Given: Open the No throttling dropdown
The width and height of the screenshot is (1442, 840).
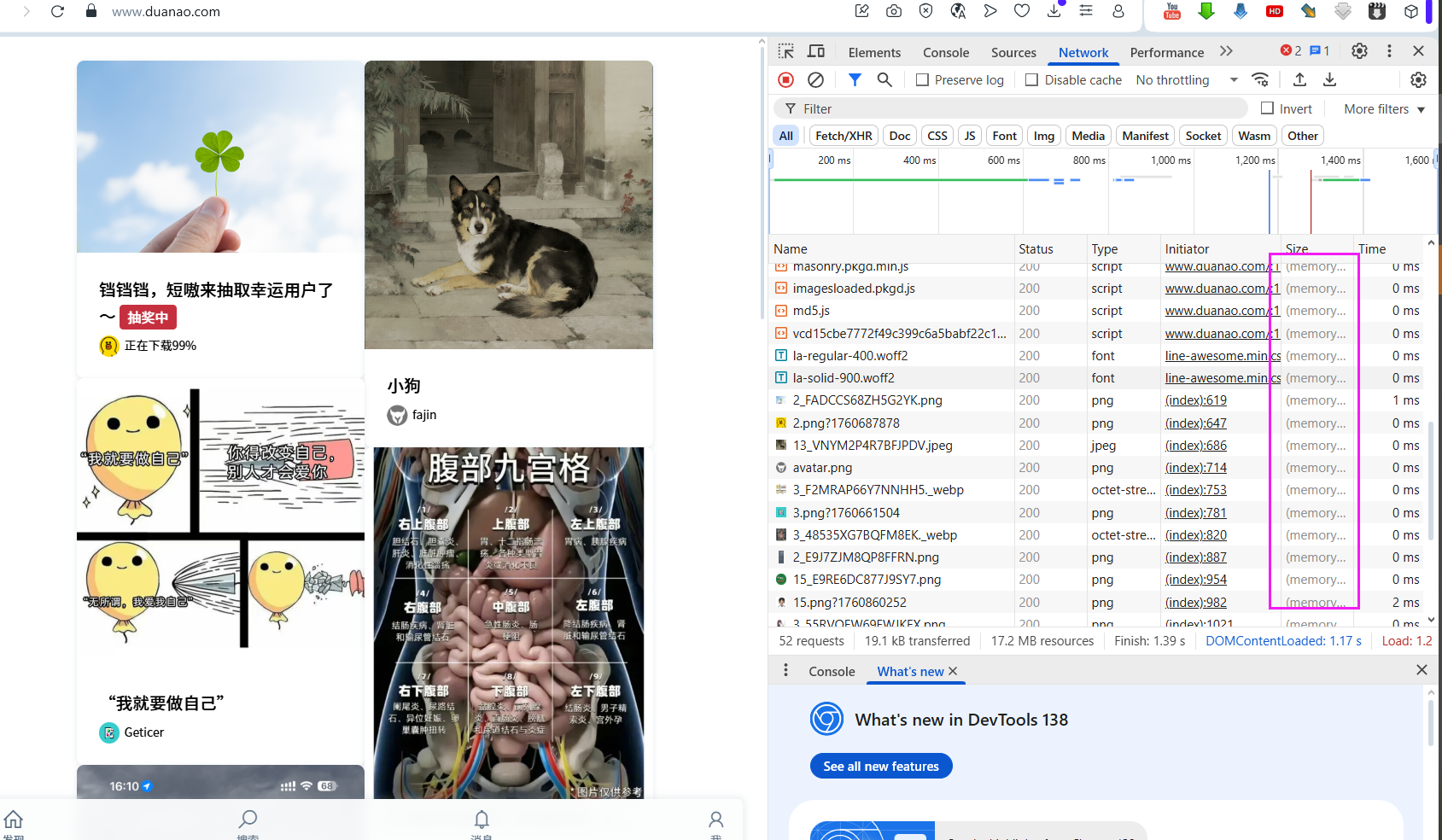Looking at the screenshot, I should [x=1187, y=79].
